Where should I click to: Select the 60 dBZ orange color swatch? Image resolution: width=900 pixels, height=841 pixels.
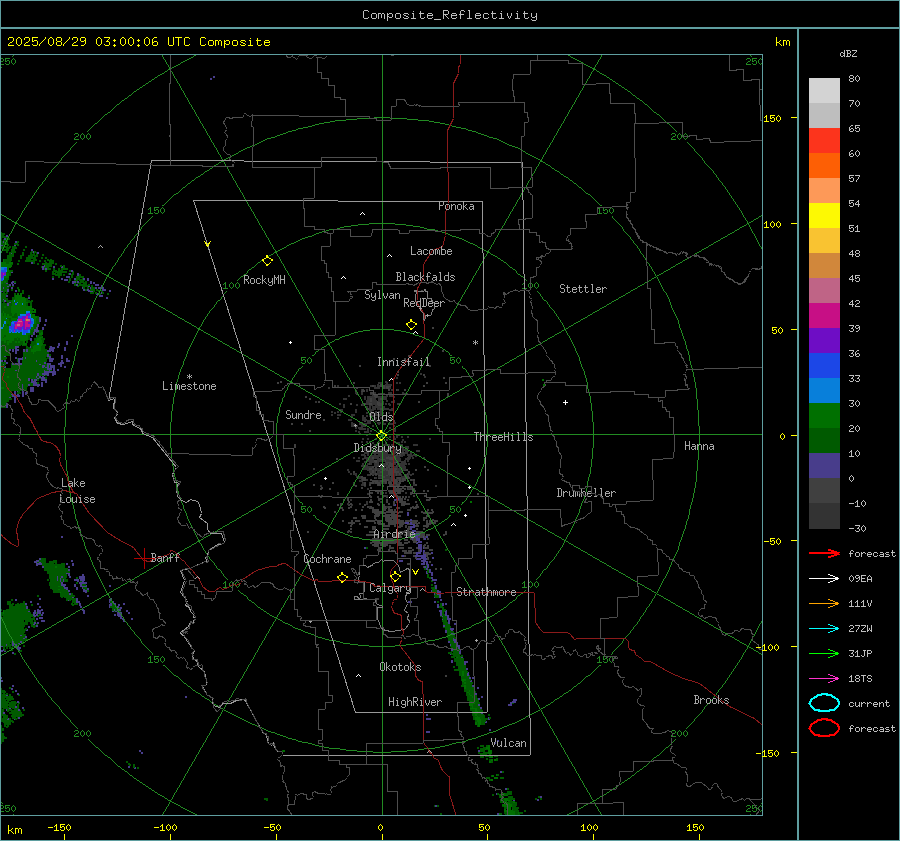[824, 166]
